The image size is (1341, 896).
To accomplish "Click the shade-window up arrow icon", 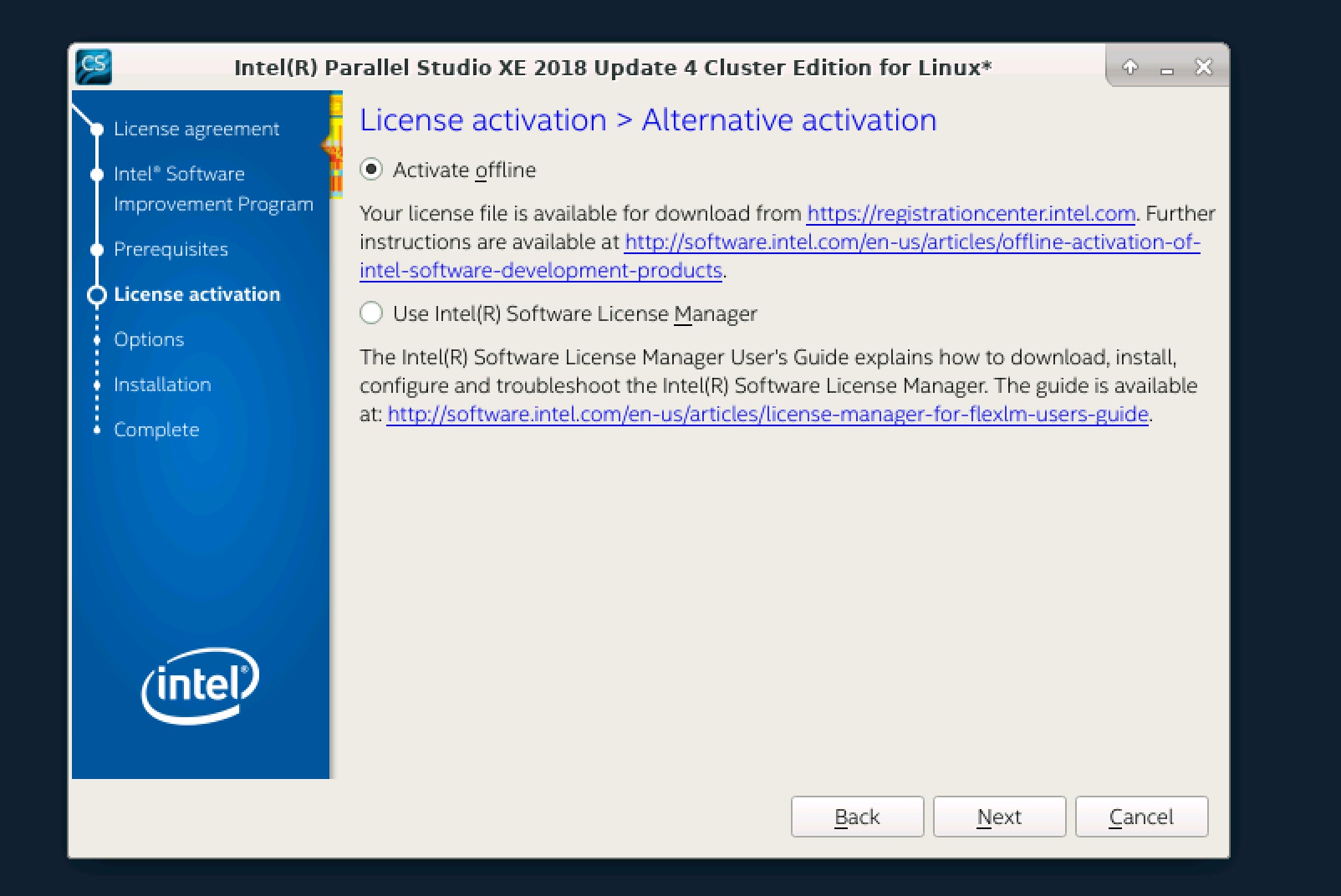I will pyautogui.click(x=1130, y=67).
